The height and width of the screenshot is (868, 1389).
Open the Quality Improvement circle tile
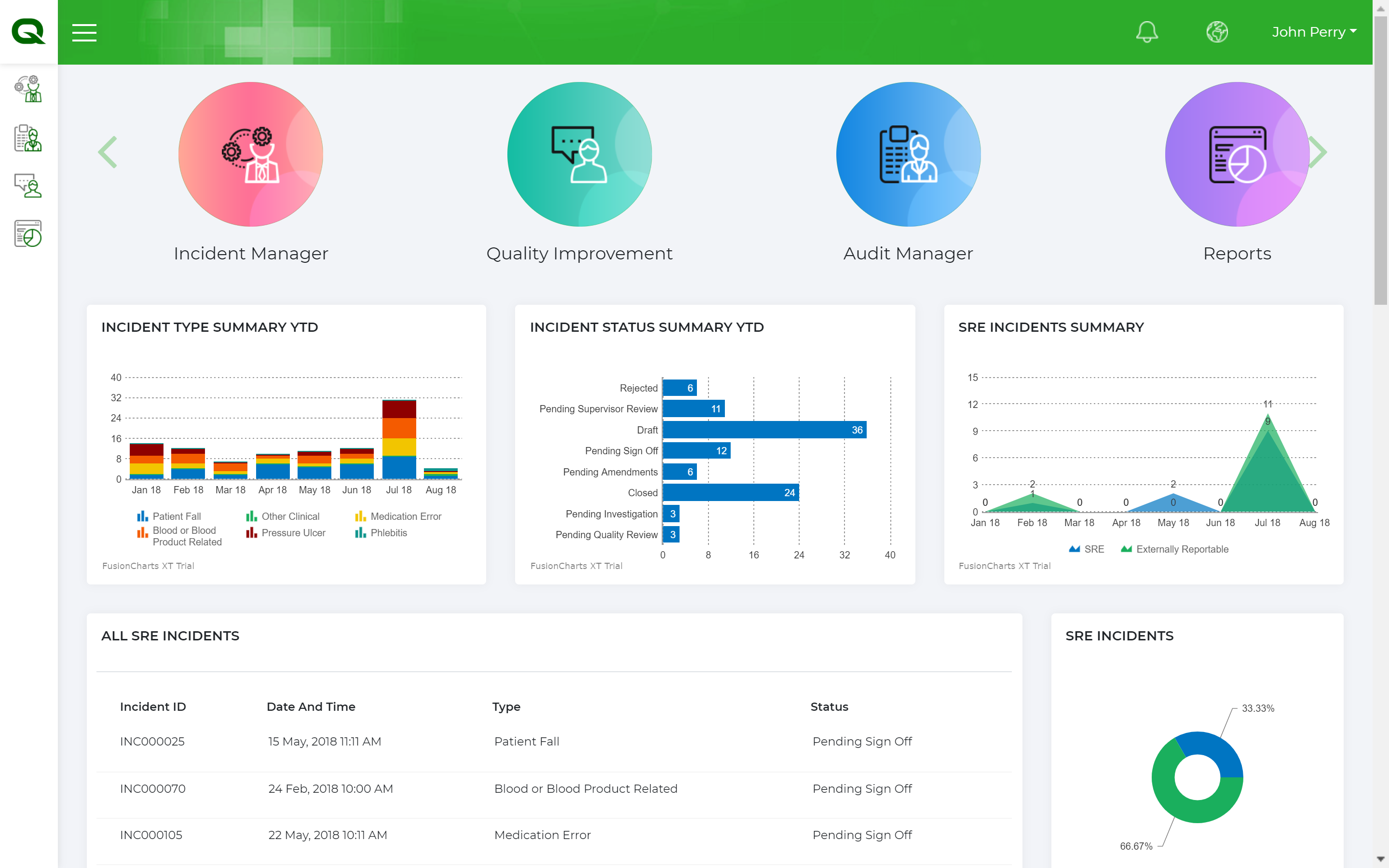point(579,154)
